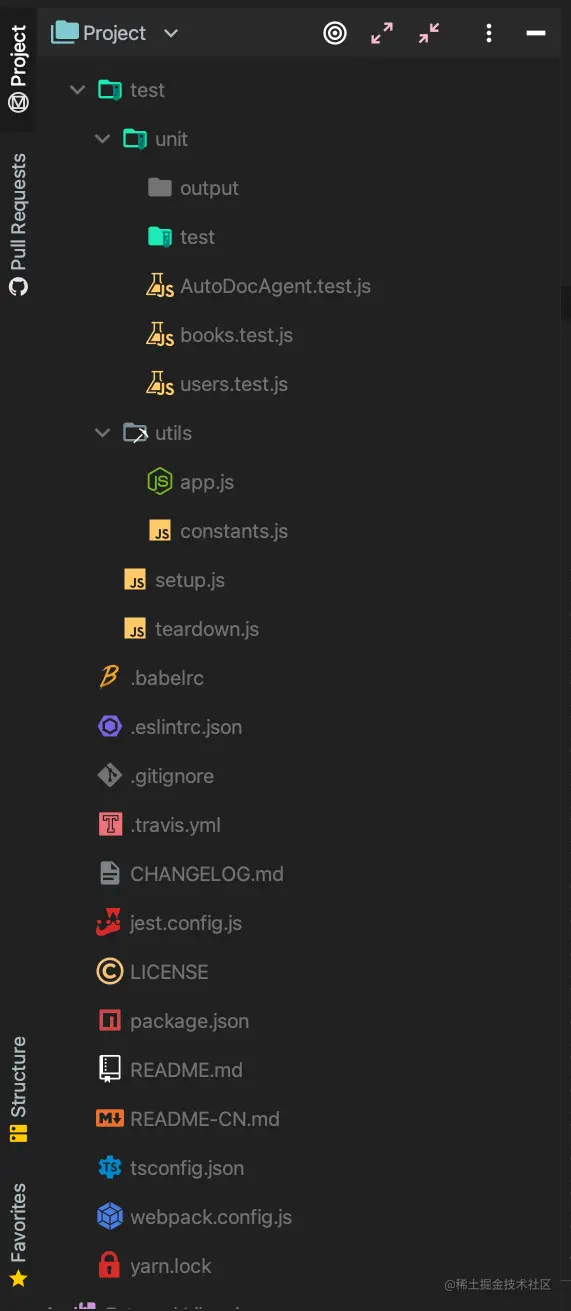Collapse the utils folder

pyautogui.click(x=102, y=433)
